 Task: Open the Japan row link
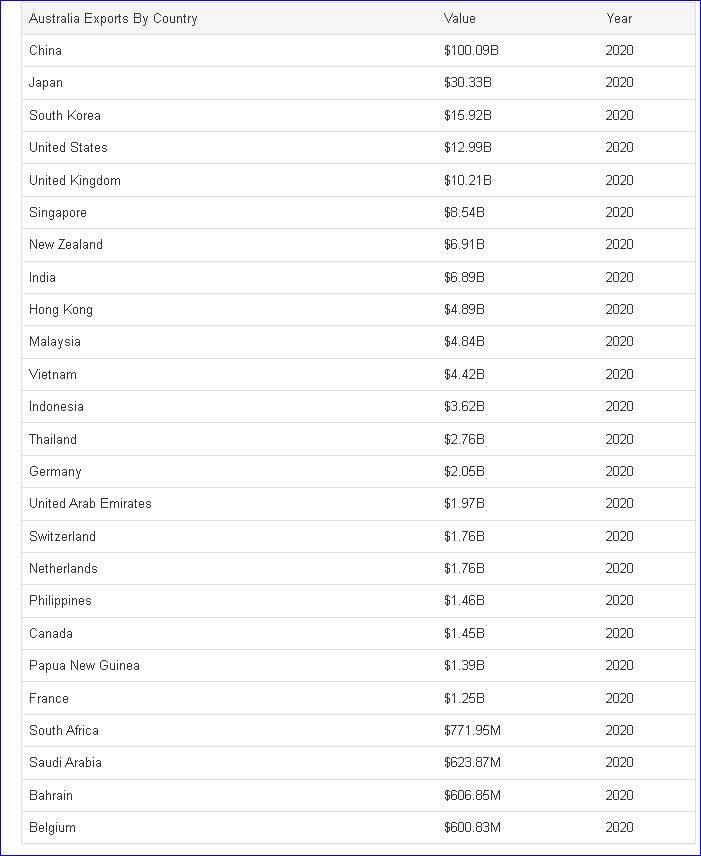click(46, 83)
